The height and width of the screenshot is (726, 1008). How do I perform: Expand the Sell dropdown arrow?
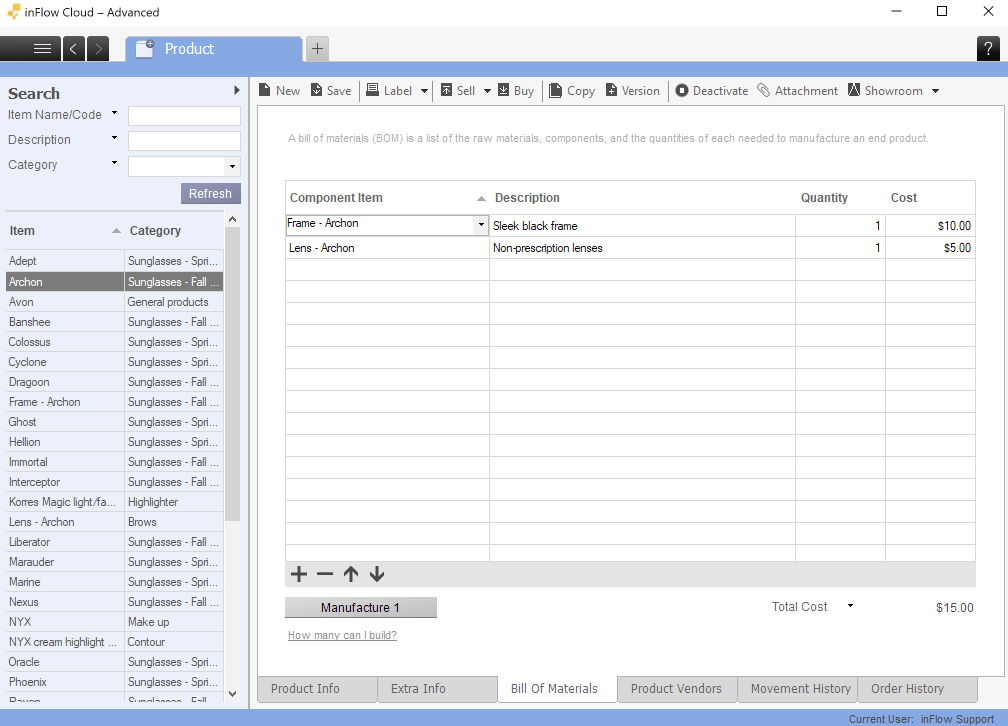(x=487, y=91)
